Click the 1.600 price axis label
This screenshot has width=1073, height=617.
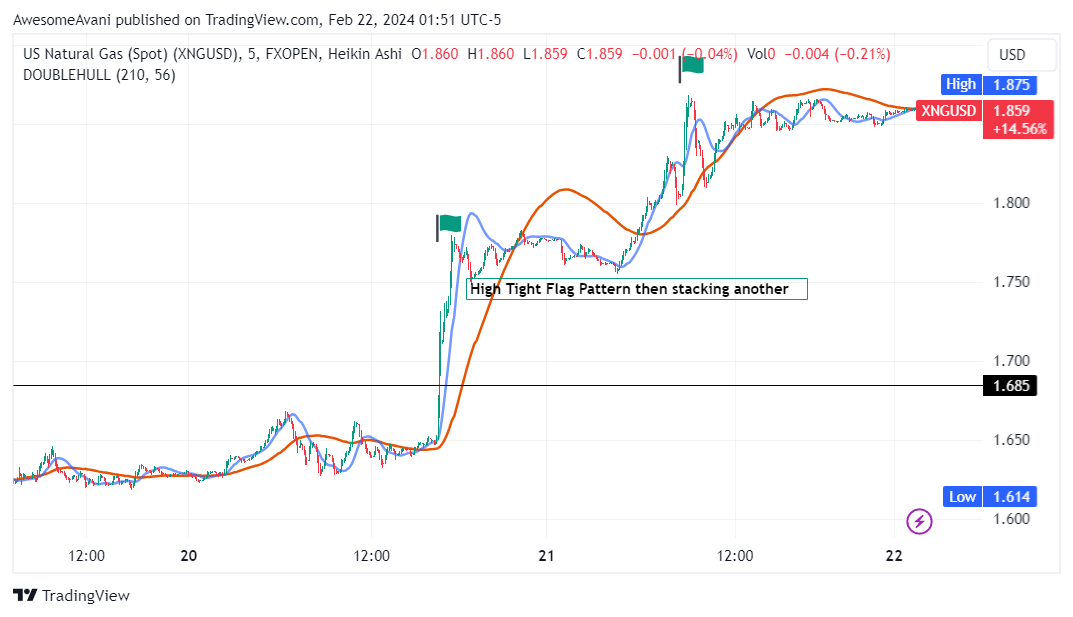(1011, 518)
